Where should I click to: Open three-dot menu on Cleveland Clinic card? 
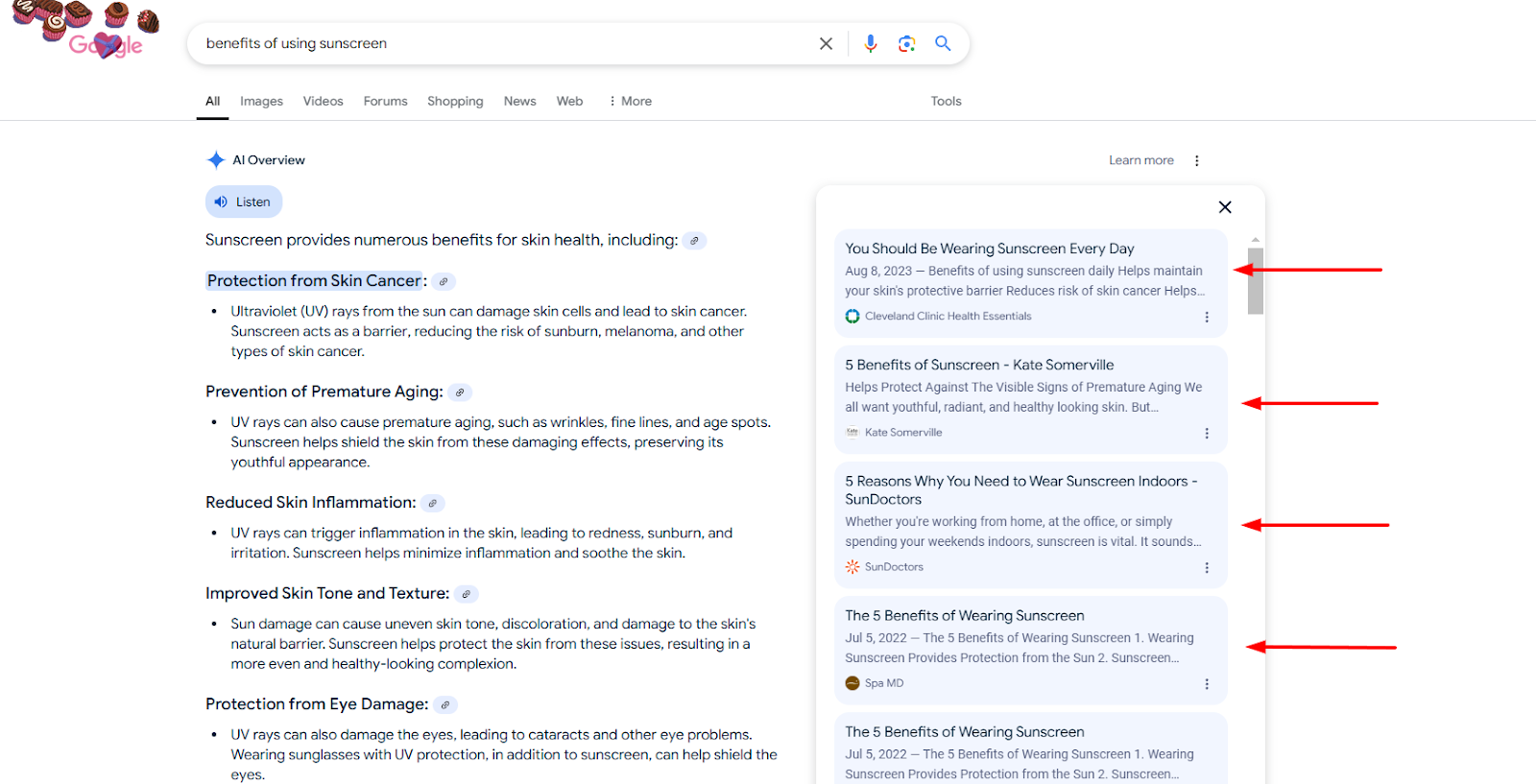click(1207, 317)
